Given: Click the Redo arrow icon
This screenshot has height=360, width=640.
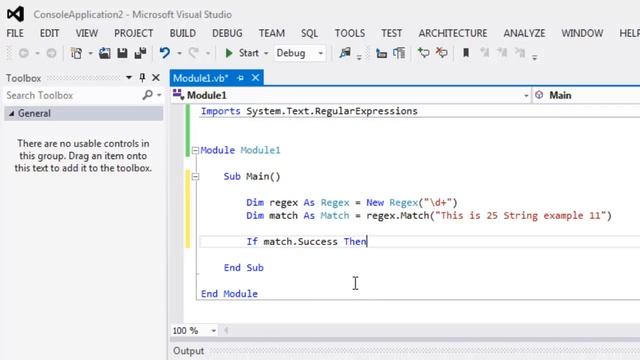Looking at the screenshot, I should (193, 53).
